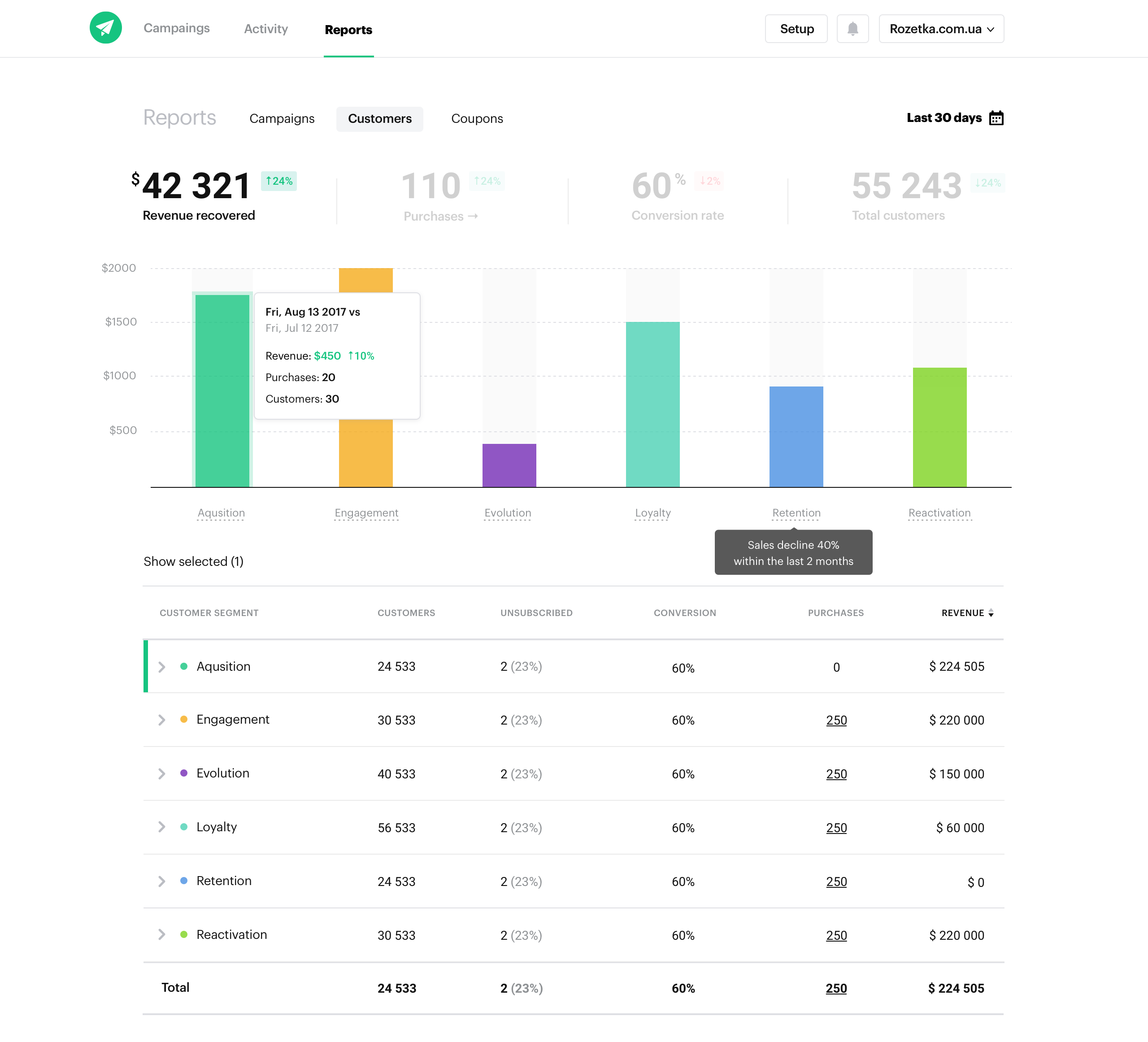The image size is (1148, 1042).
Task: Click the purple Evolution bar in chart
Action: tap(509, 465)
